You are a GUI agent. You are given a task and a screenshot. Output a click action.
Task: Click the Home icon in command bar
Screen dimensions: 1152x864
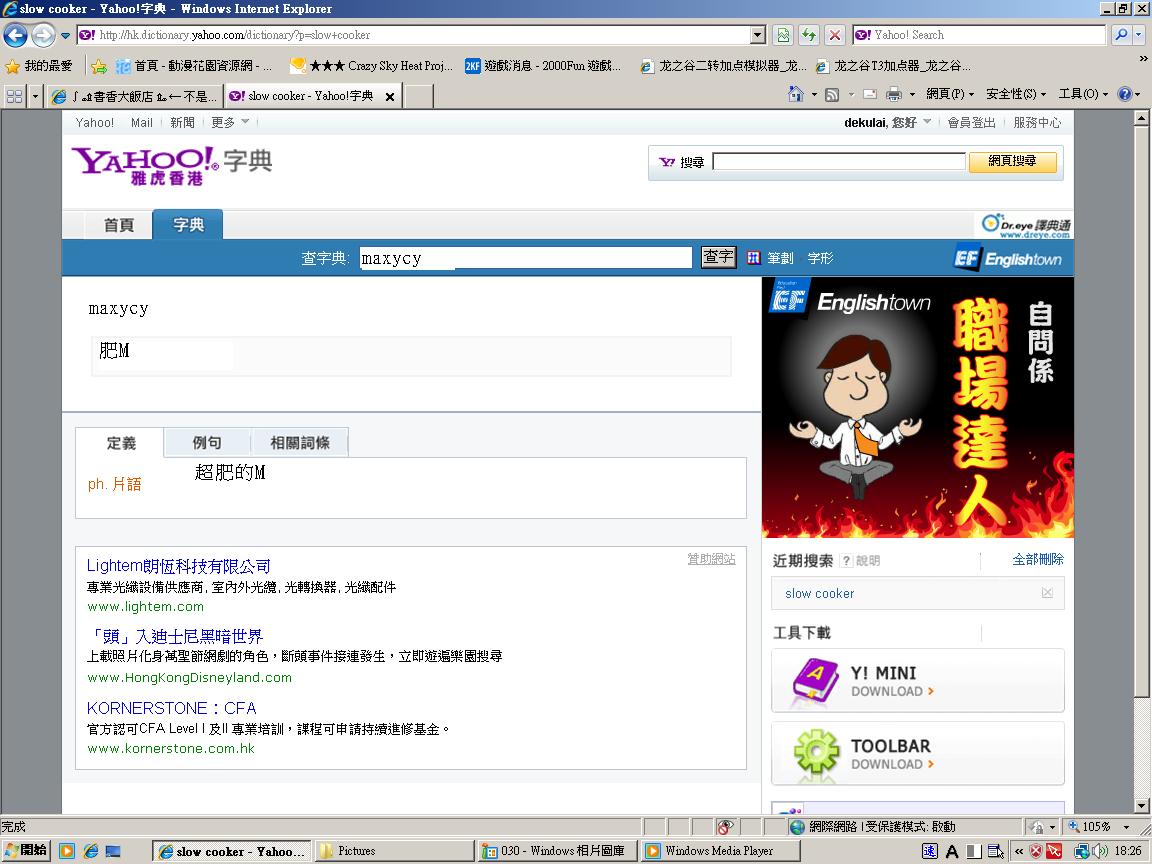pyautogui.click(x=795, y=94)
